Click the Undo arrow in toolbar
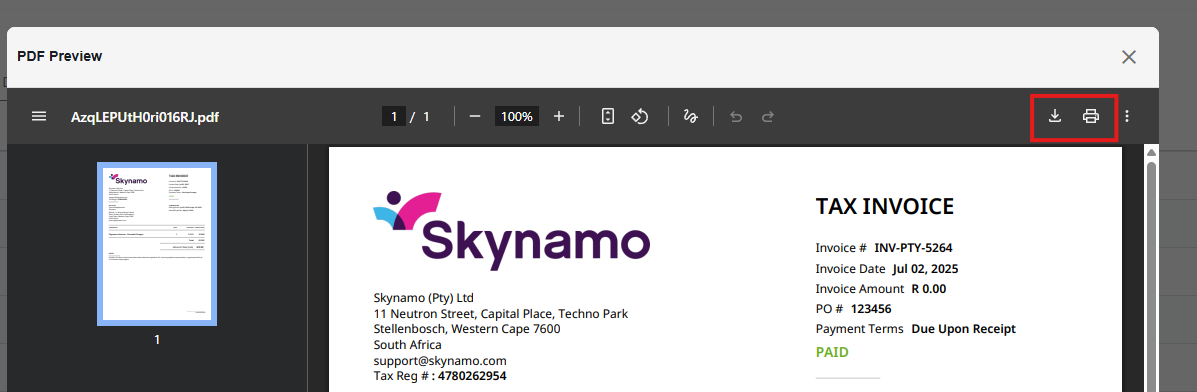1197x392 pixels. (x=736, y=116)
